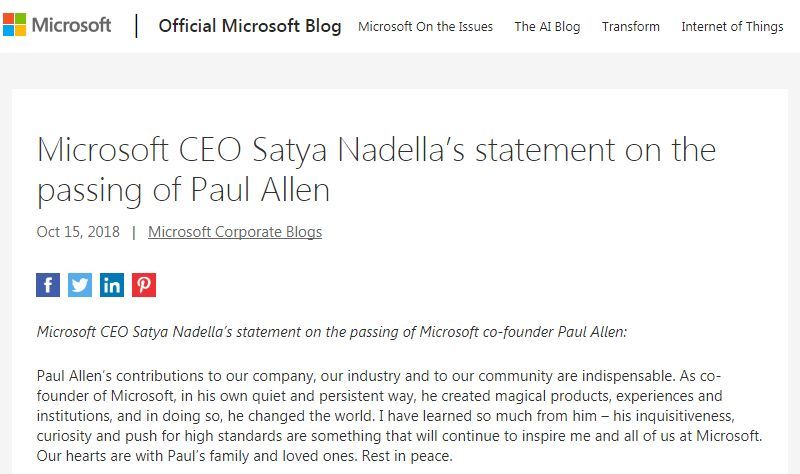Go to The AI Blog

[x=547, y=27]
